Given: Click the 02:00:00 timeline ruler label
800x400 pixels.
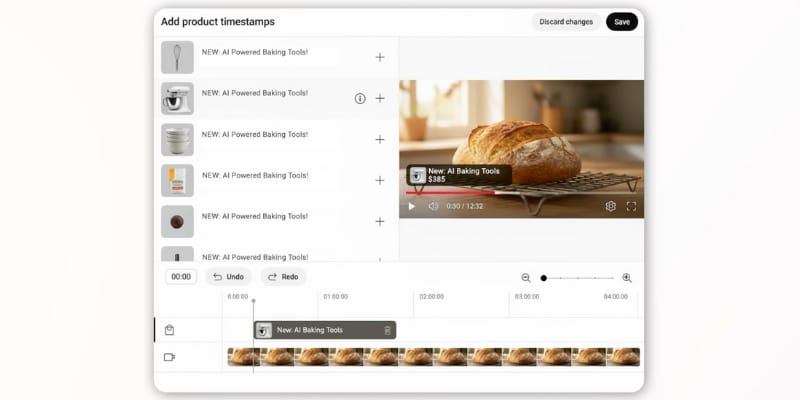Looking at the screenshot, I should [432, 296].
